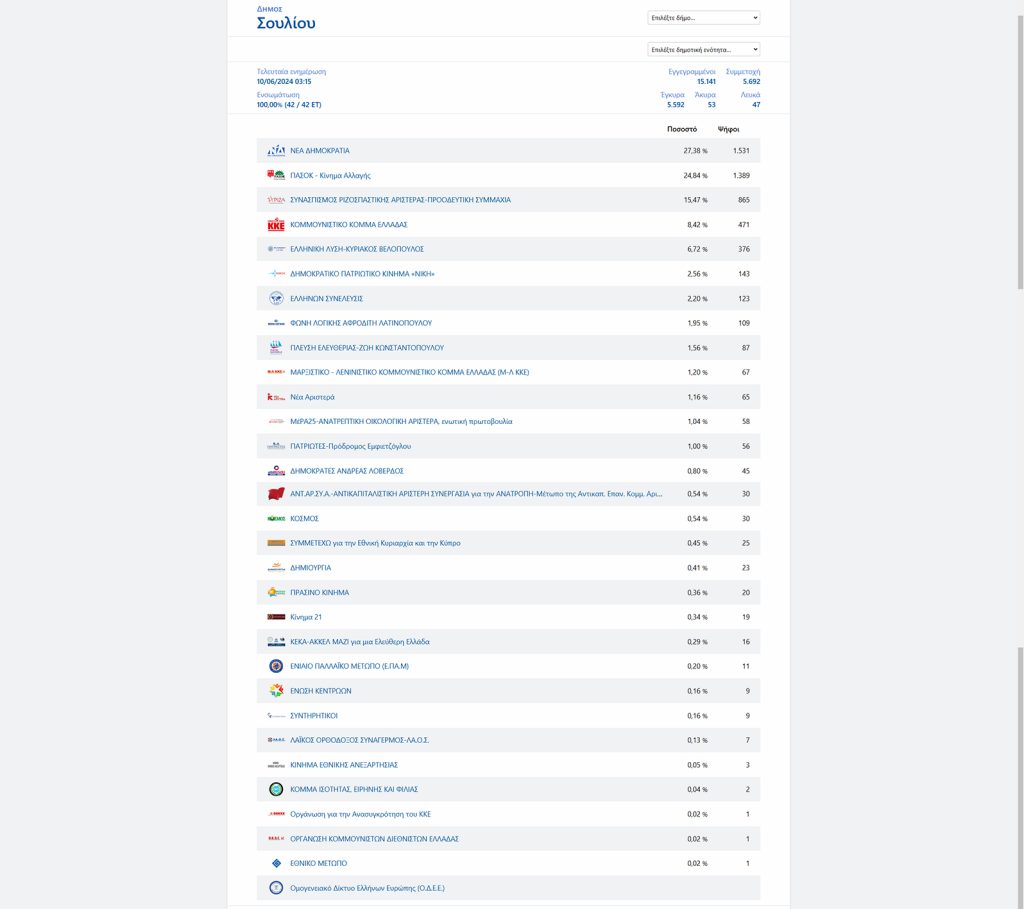Open the ΚΟΜΜΟΥΝΙΣΤΙΚΟ ΚΟΜΜΑ ΕΛΛΑΔΑΣ link
The image size is (1024, 909).
tap(348, 225)
